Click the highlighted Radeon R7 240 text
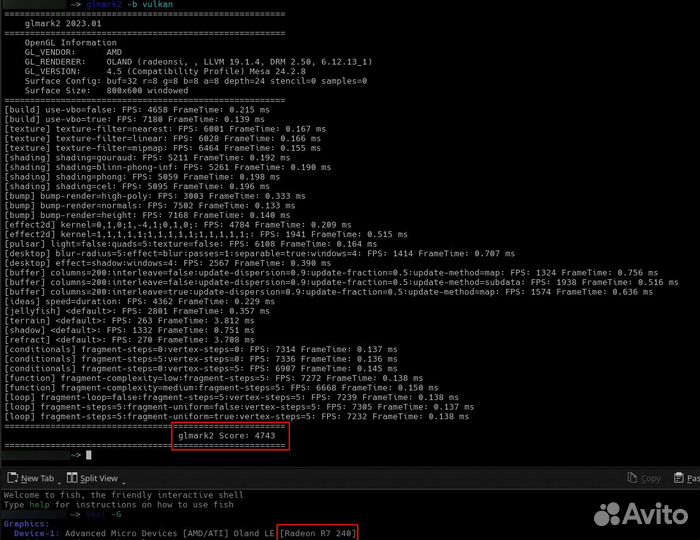The image size is (700, 540). click(316, 532)
